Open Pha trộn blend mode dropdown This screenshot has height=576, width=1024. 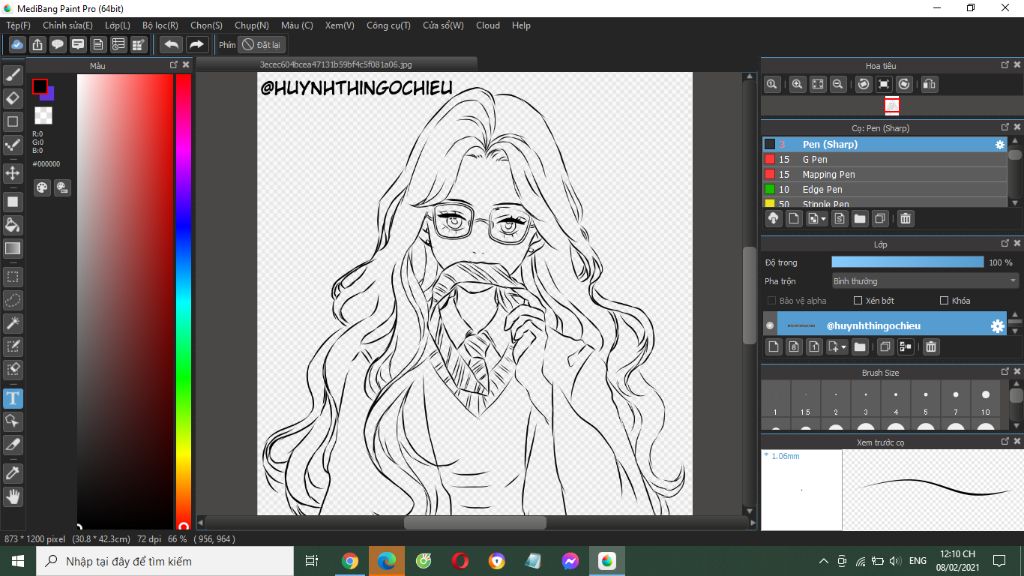pyautogui.click(x=924, y=281)
